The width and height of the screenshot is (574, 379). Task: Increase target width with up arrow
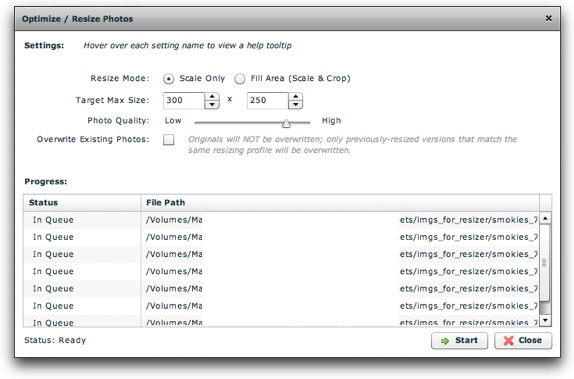212,97
